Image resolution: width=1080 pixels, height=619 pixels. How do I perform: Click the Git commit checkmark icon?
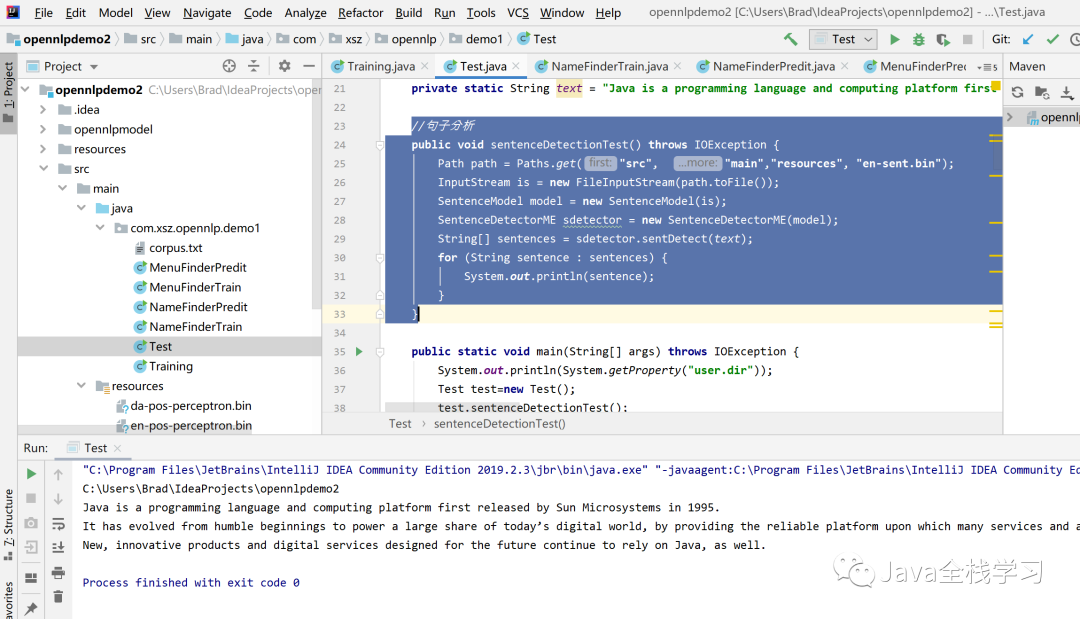1052,39
